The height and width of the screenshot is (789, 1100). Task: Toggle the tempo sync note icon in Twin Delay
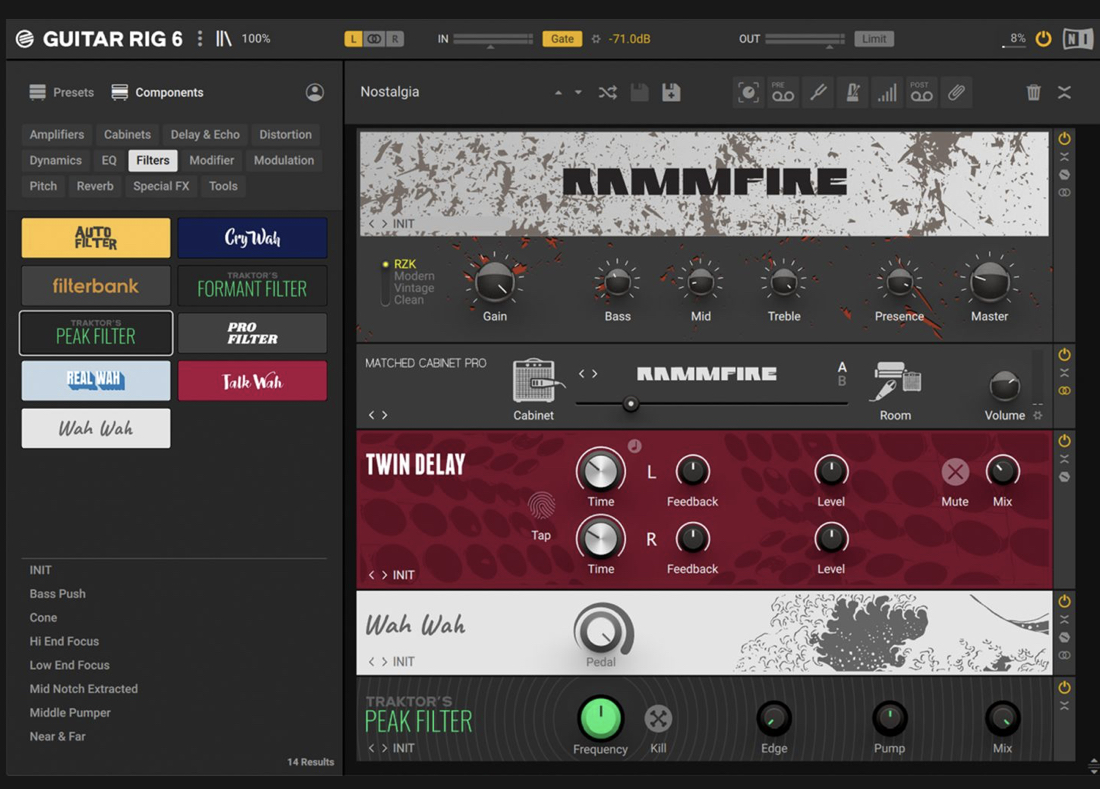(634, 446)
